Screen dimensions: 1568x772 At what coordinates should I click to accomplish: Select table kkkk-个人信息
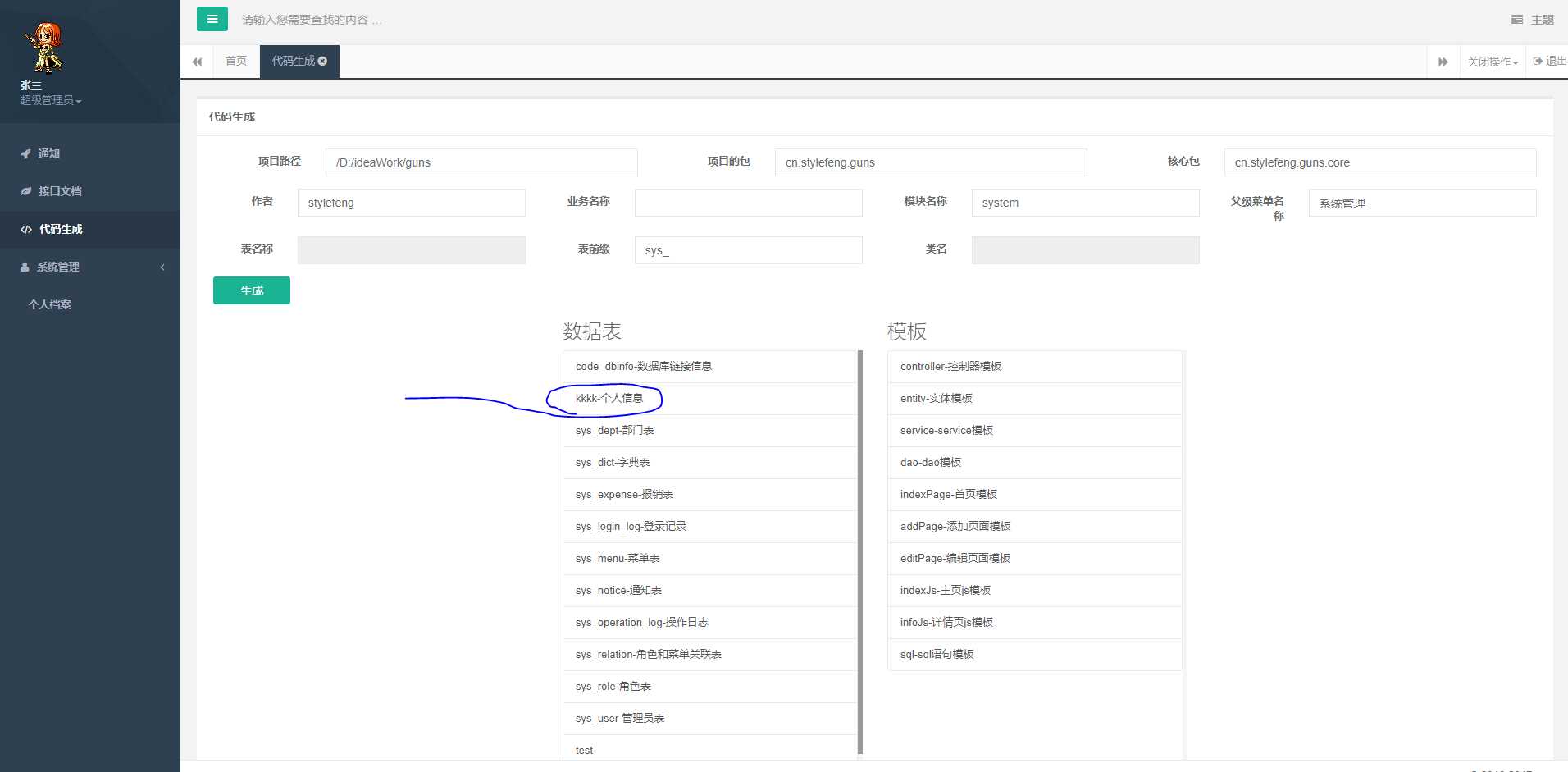tap(710, 399)
